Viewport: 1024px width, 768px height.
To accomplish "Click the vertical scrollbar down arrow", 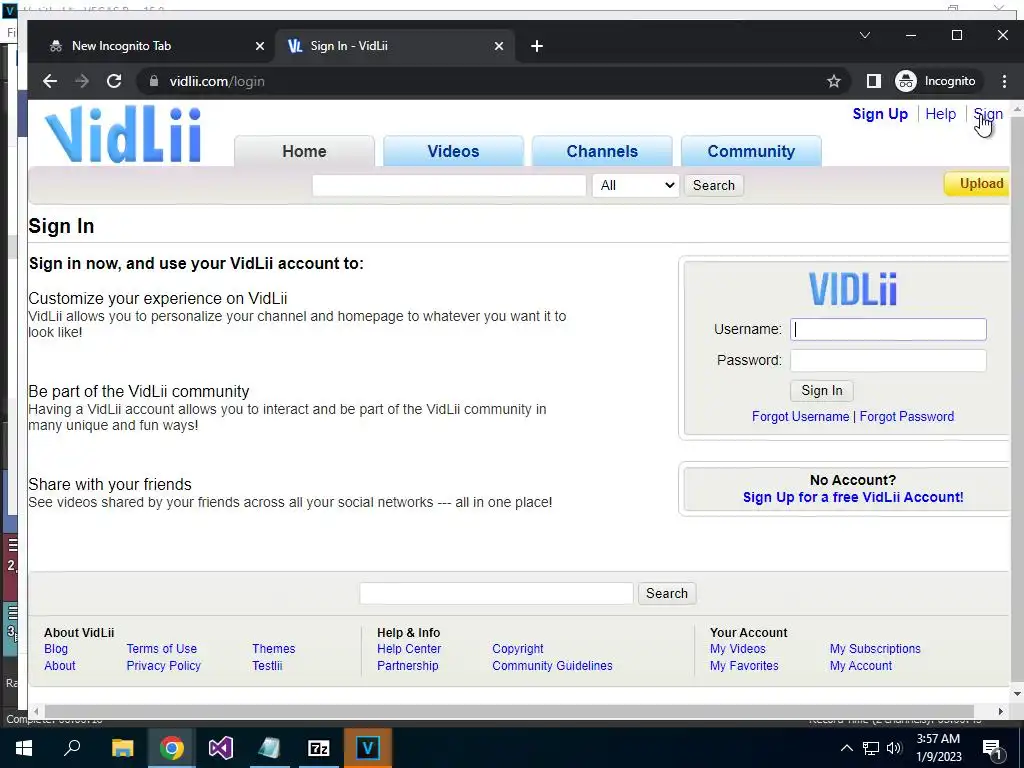I will pyautogui.click(x=1017, y=693).
